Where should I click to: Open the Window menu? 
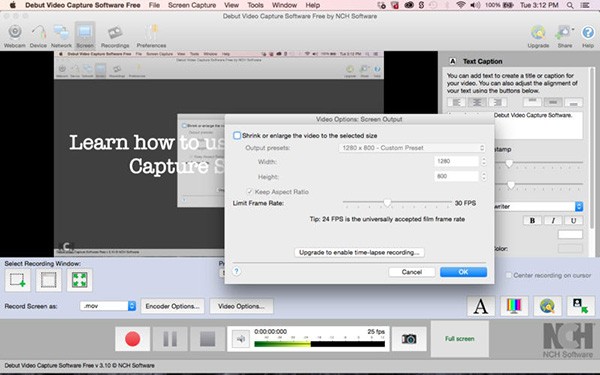[x=284, y=5]
